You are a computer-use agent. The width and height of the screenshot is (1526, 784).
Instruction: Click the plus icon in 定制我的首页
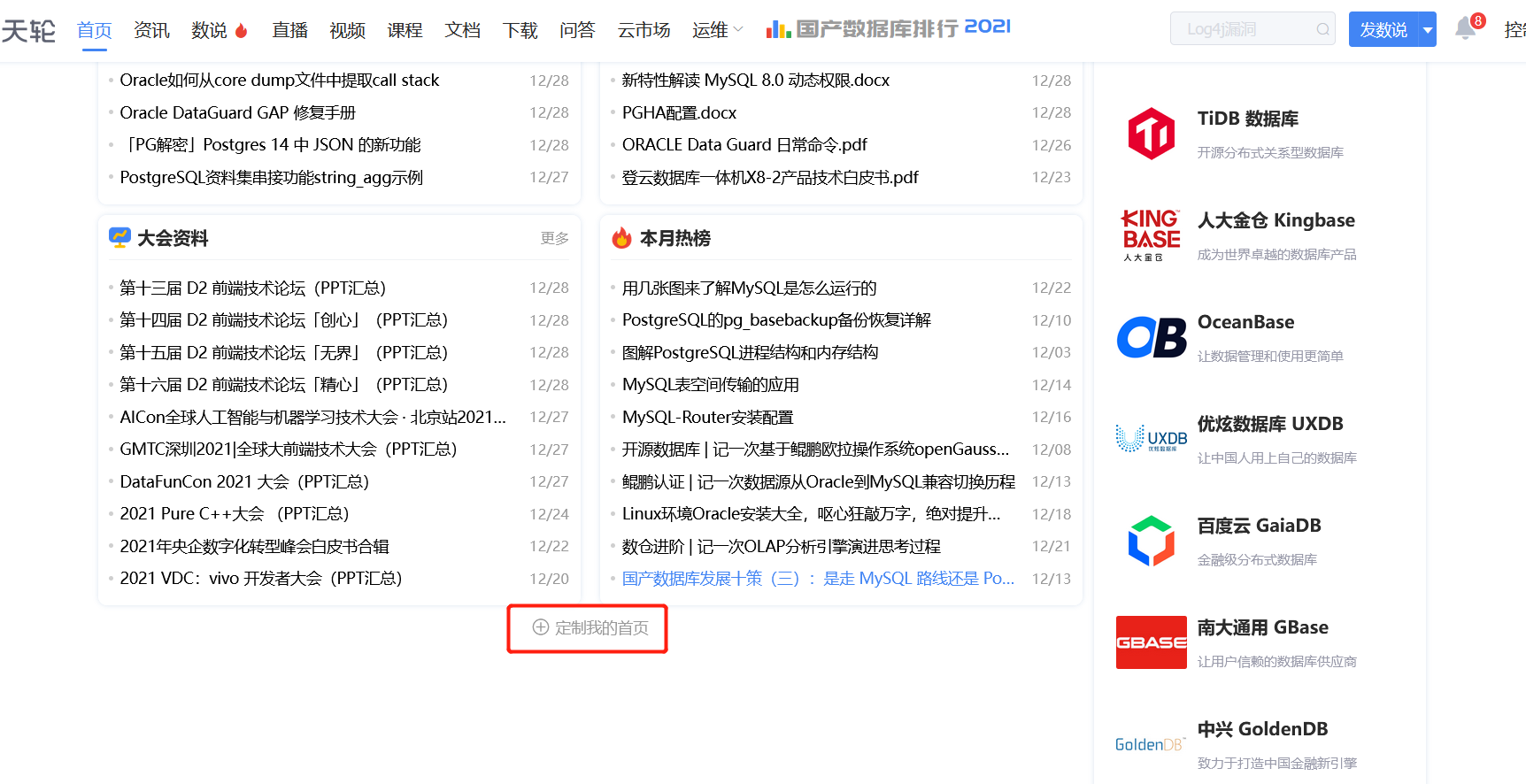coord(541,627)
